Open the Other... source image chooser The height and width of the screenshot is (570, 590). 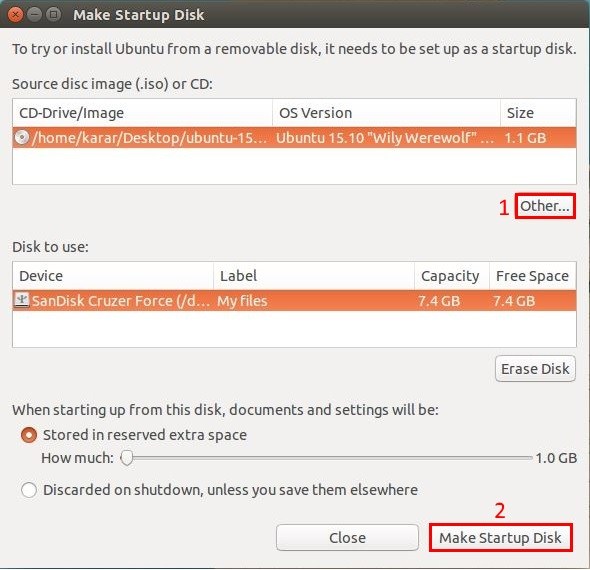[545, 206]
